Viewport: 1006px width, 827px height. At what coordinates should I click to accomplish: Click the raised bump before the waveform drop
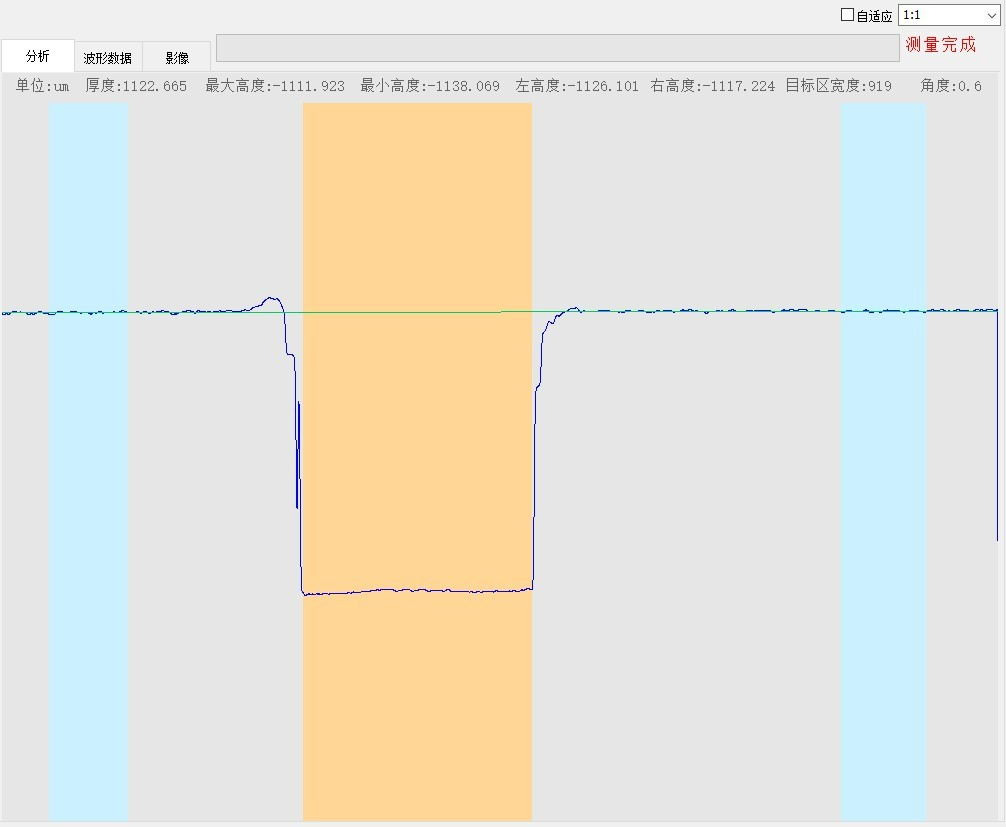(x=270, y=299)
